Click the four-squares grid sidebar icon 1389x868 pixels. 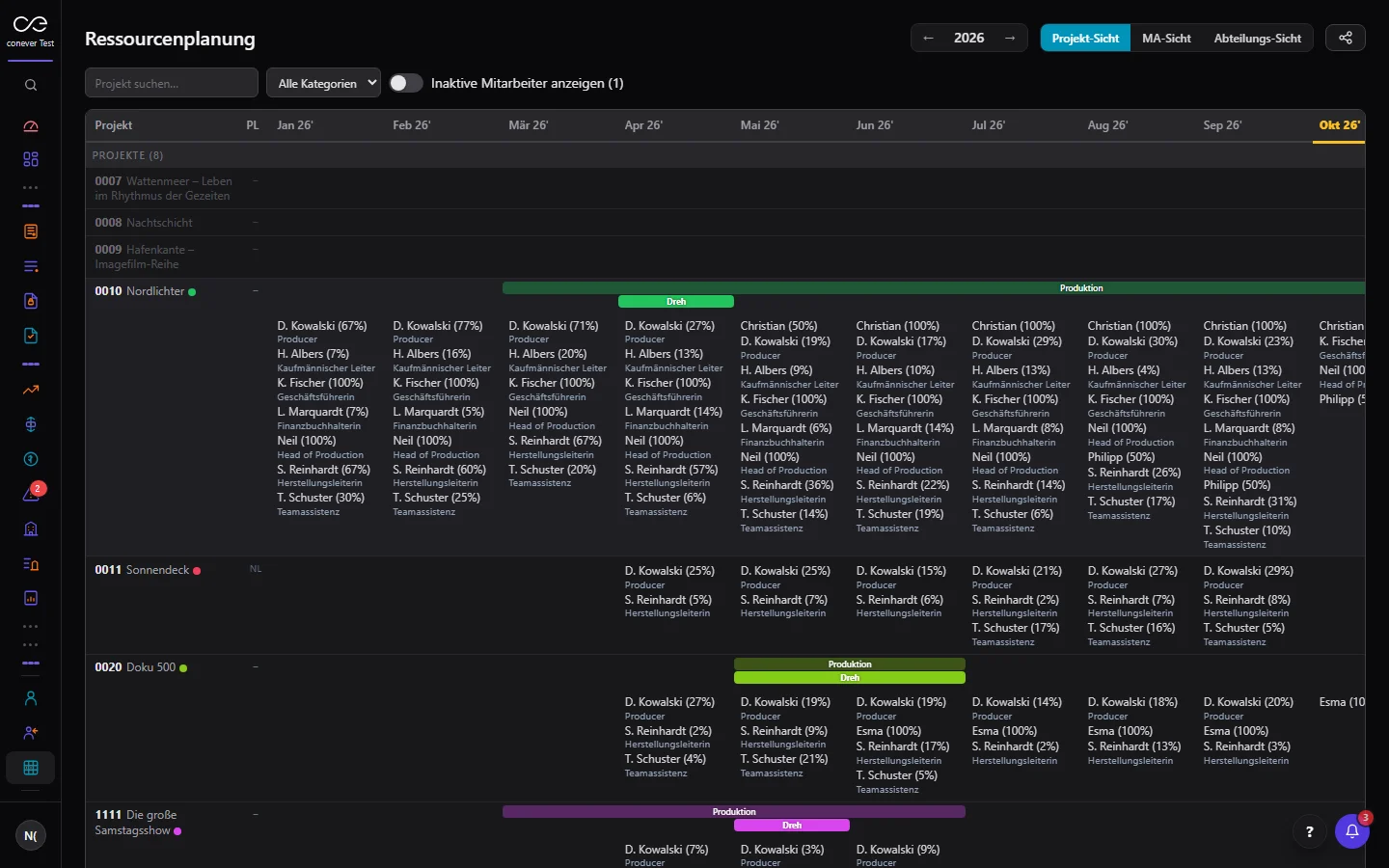[x=31, y=159]
